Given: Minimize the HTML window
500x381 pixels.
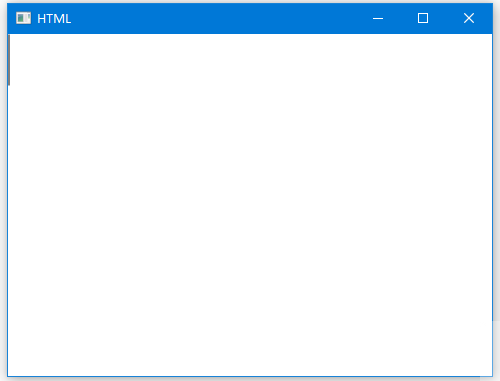Looking at the screenshot, I should click(x=378, y=18).
